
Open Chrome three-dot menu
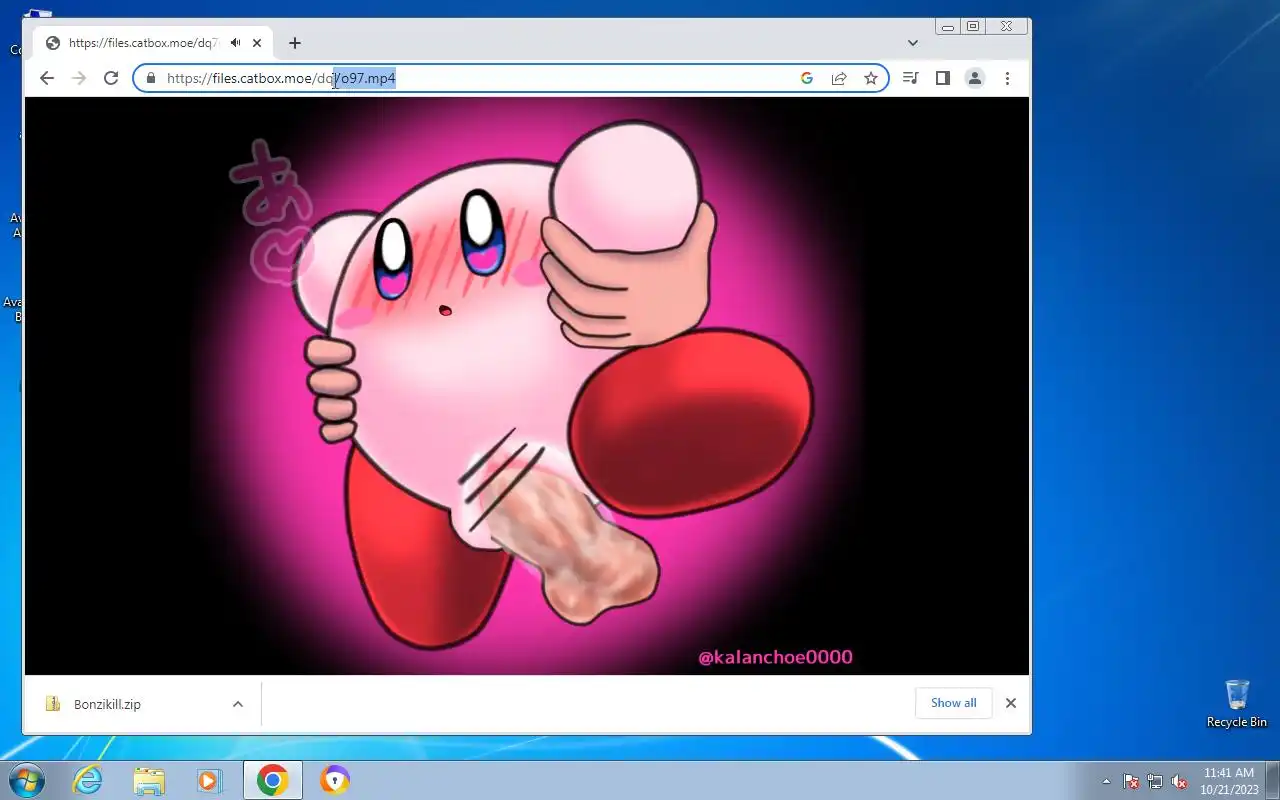(1007, 78)
